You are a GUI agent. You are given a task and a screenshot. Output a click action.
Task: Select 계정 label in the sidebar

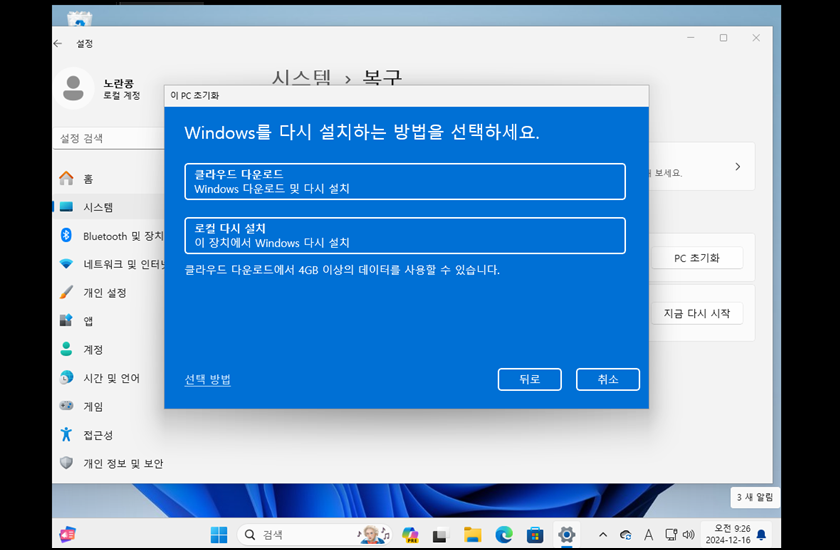[93, 349]
